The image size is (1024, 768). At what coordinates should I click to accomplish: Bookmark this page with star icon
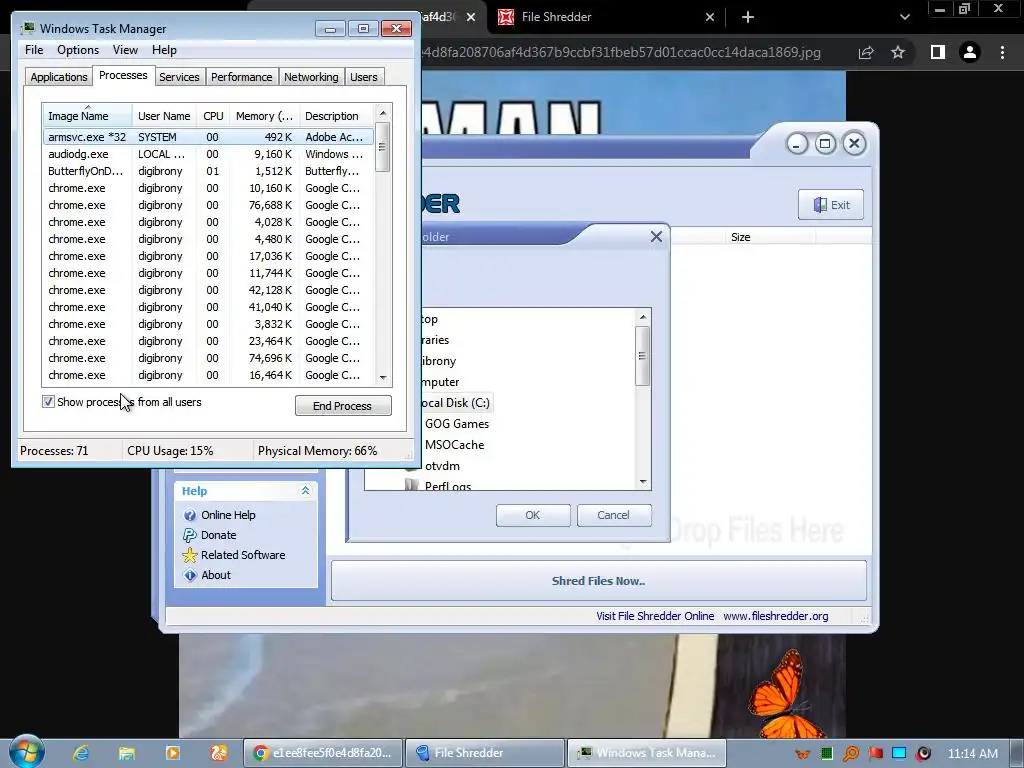(x=898, y=52)
